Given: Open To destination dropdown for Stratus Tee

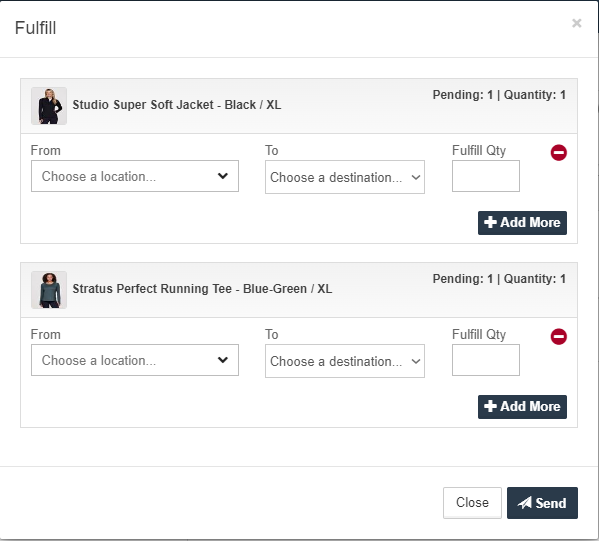Looking at the screenshot, I should (x=345, y=361).
